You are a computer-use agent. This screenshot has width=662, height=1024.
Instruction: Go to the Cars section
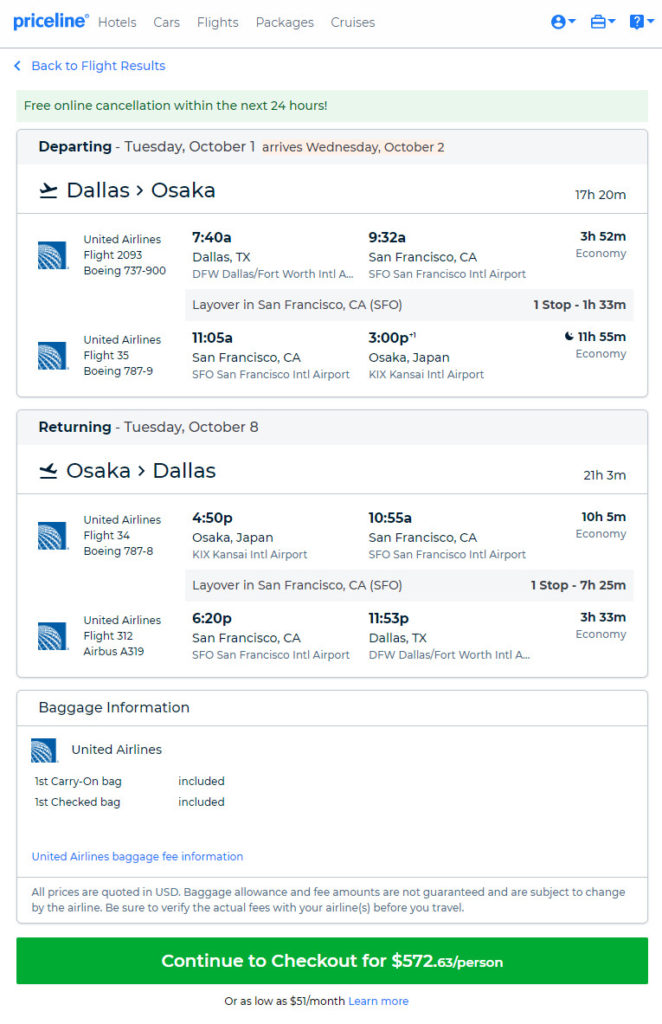point(166,22)
